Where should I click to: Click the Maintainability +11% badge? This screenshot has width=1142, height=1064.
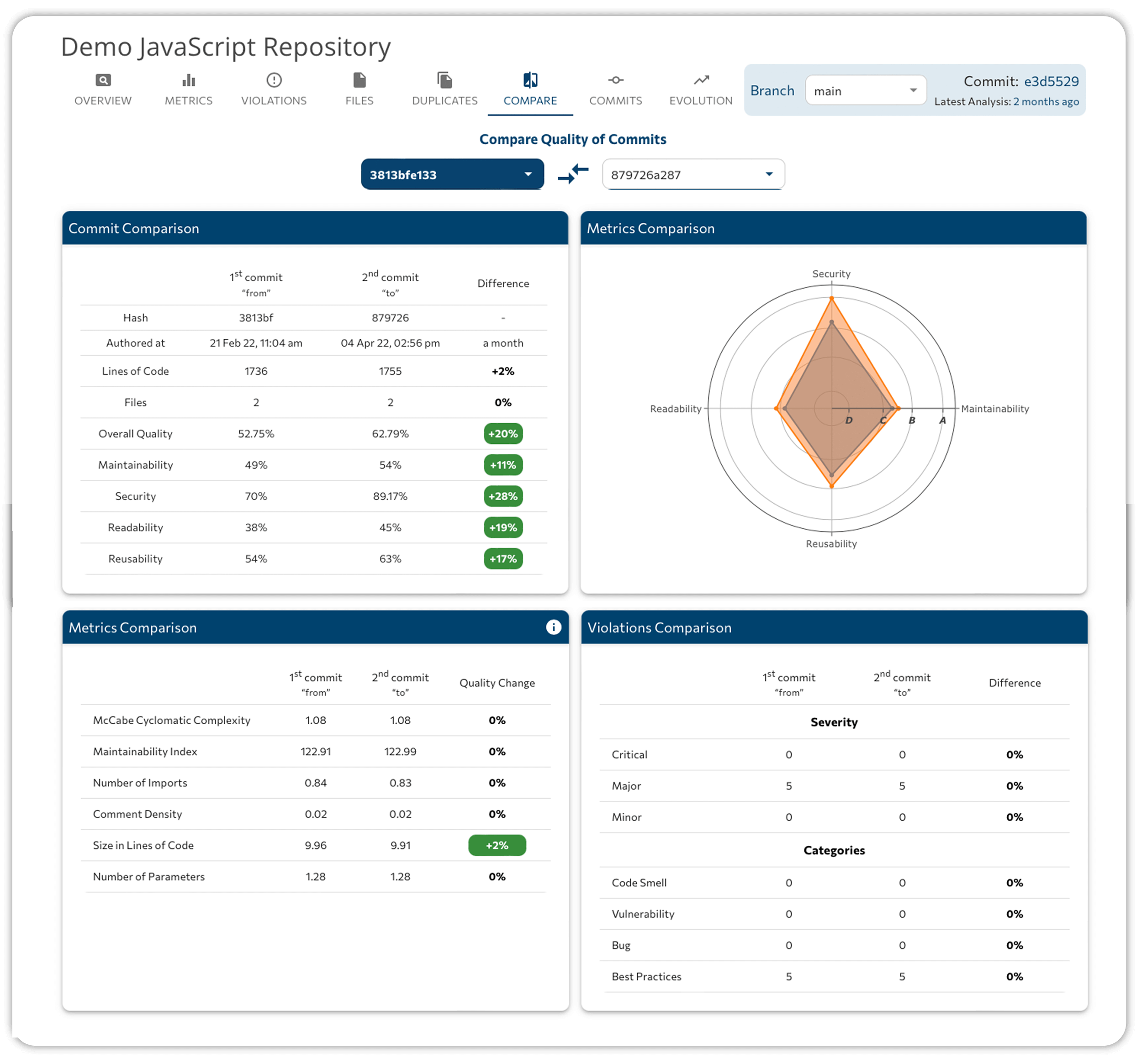coord(503,465)
